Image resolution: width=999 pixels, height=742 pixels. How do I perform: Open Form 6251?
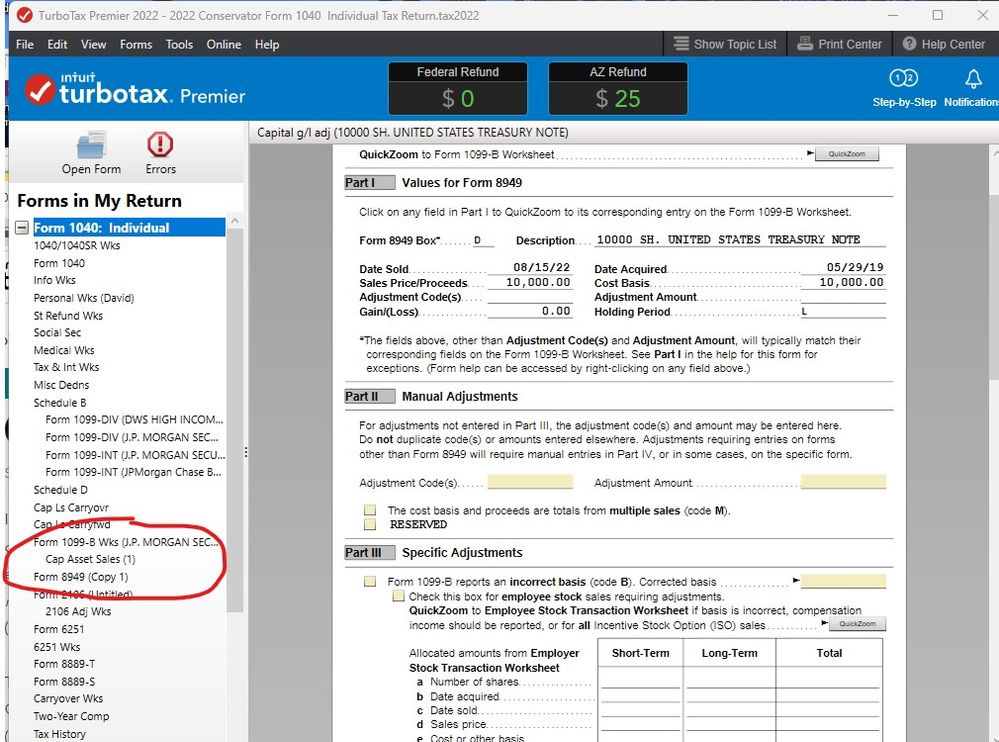(x=59, y=629)
